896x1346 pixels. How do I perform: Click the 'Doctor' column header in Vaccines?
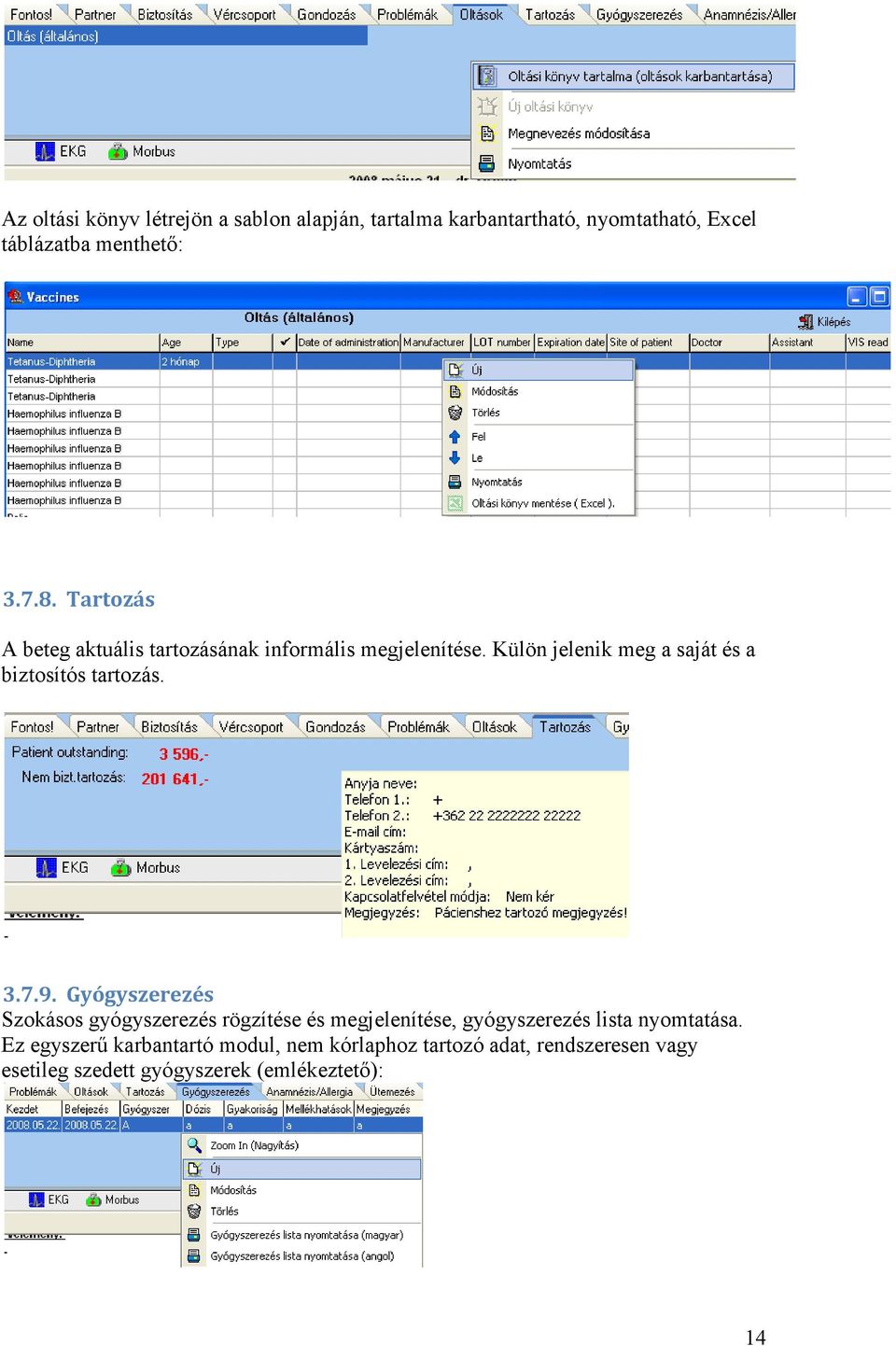click(x=729, y=343)
